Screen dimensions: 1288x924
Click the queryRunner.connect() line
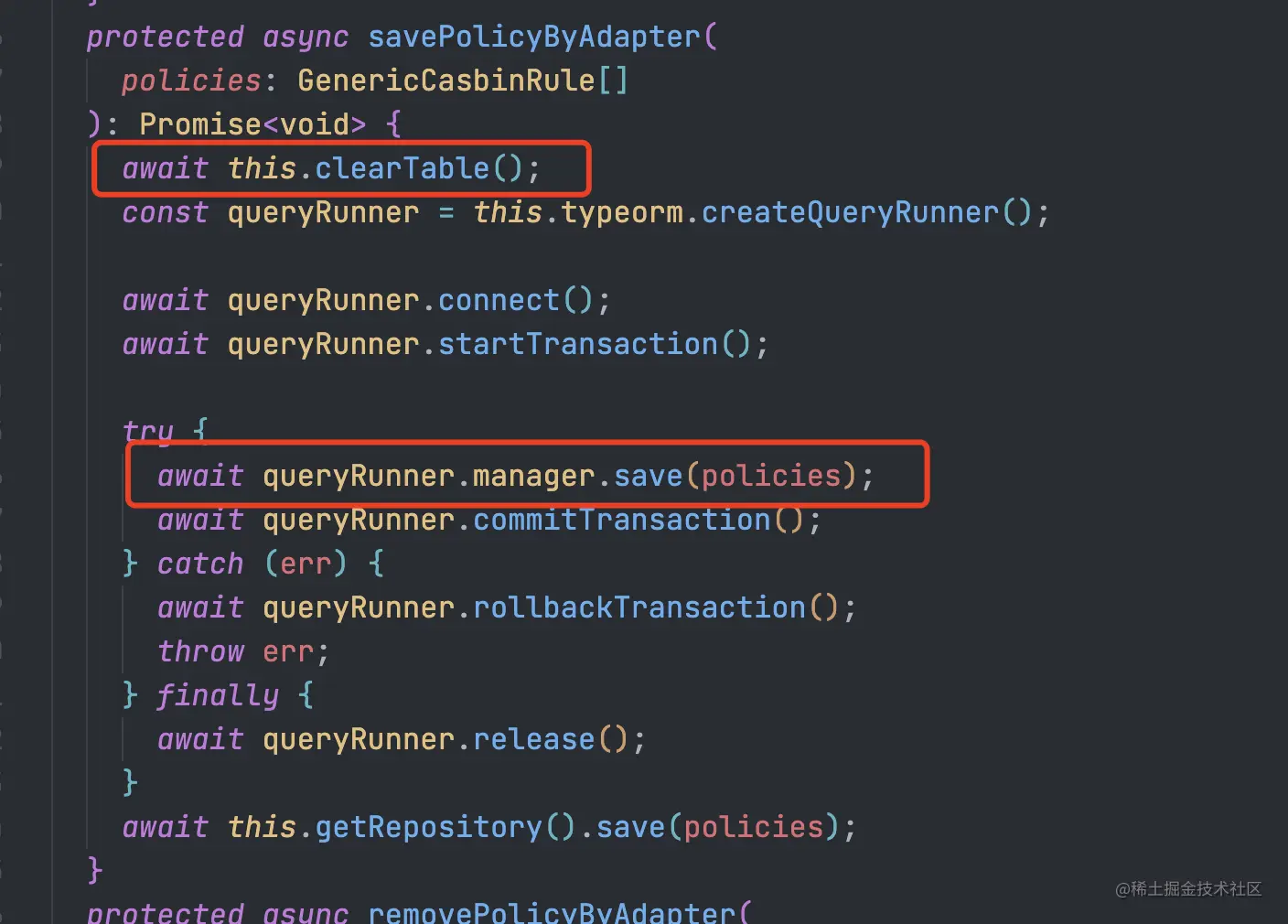coord(366,300)
